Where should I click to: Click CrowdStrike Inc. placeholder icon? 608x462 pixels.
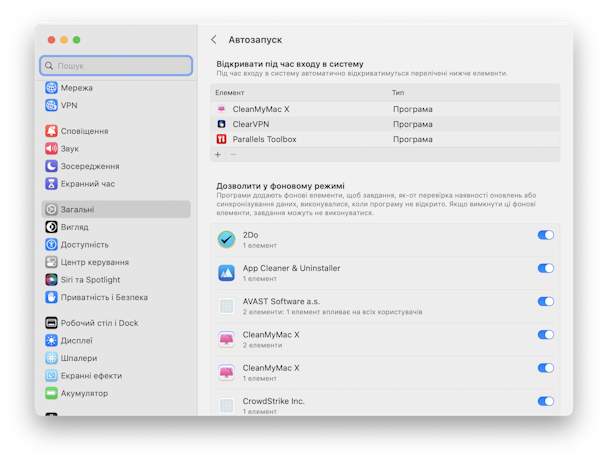pos(226,406)
